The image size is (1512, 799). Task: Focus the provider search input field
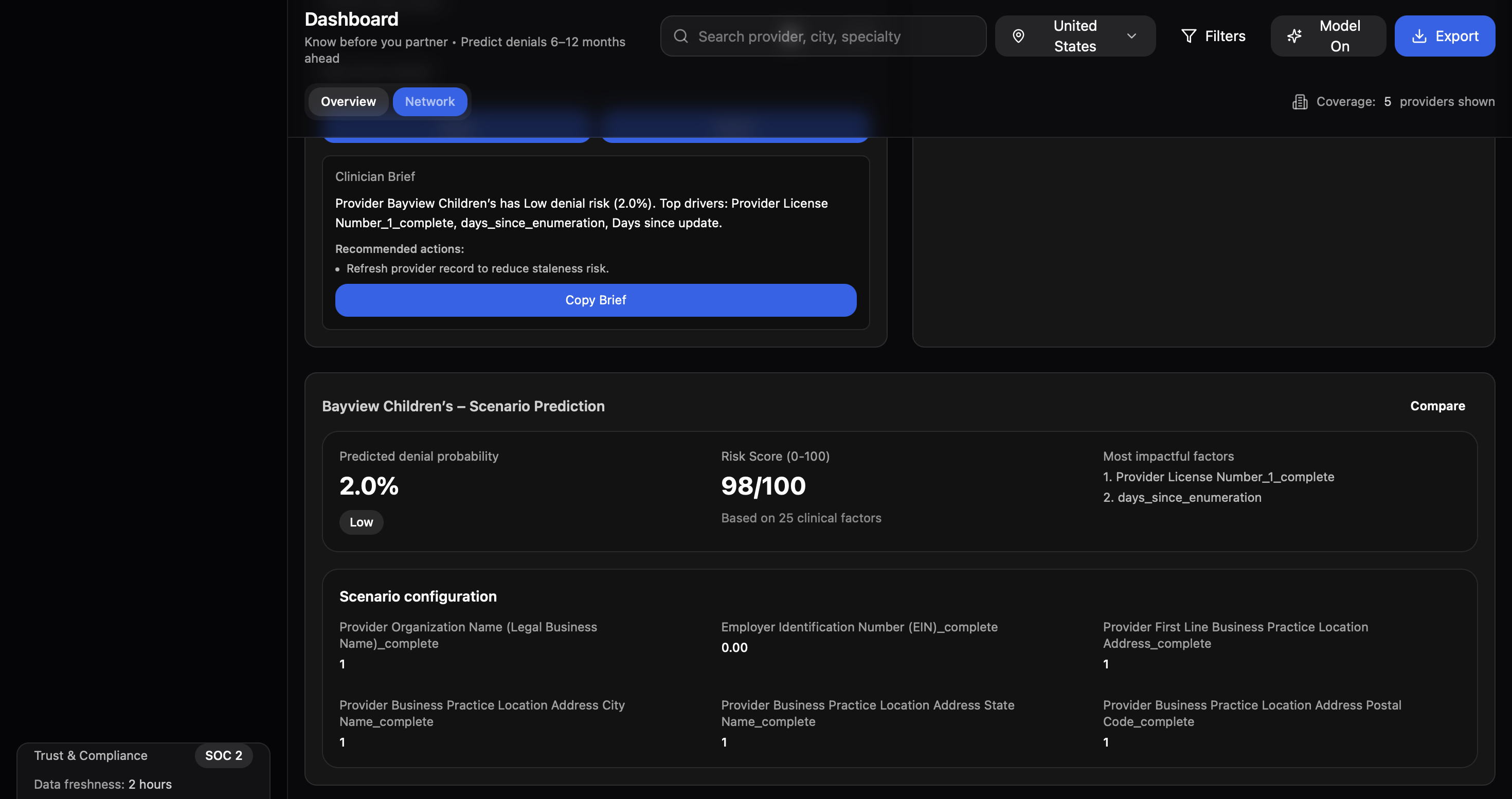[834, 37]
